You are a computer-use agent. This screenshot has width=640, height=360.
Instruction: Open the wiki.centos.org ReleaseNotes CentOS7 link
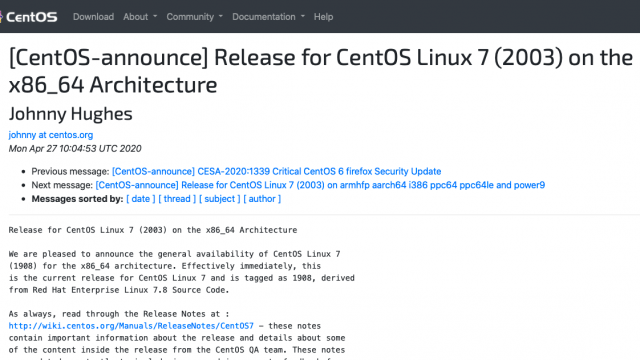pyautogui.click(x=131, y=326)
